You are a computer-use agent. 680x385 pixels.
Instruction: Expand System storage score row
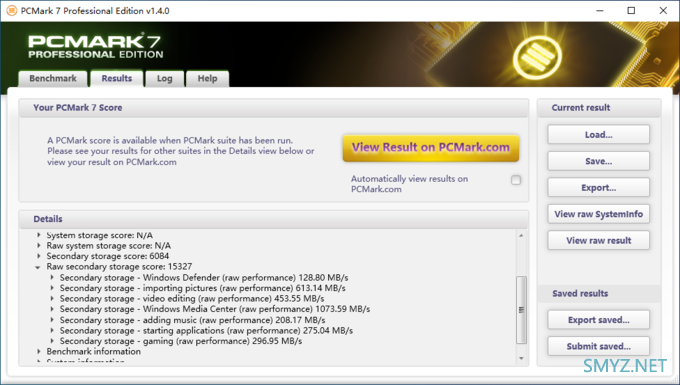pyautogui.click(x=39, y=235)
